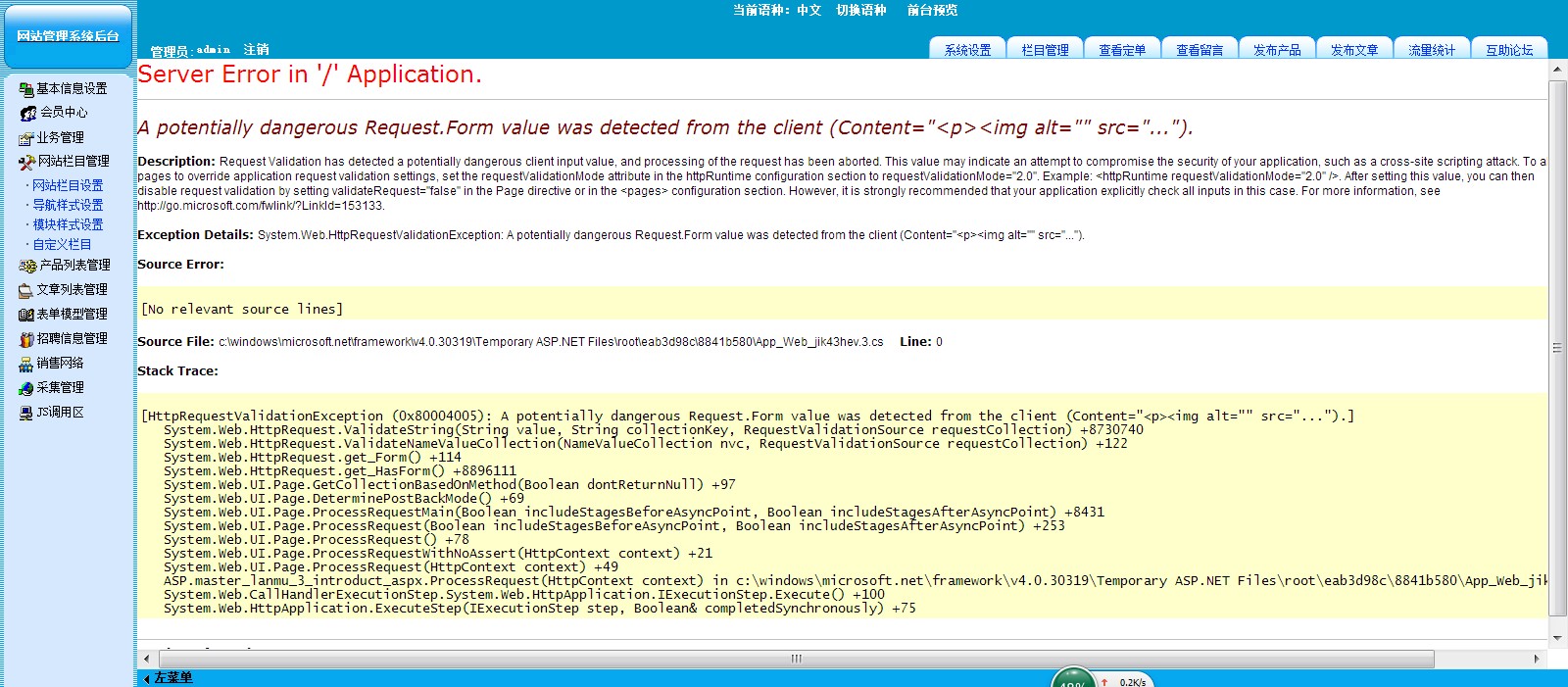Click the 产品列表管理 sidebar icon
Screen dimensions: 1568x687
[27, 266]
